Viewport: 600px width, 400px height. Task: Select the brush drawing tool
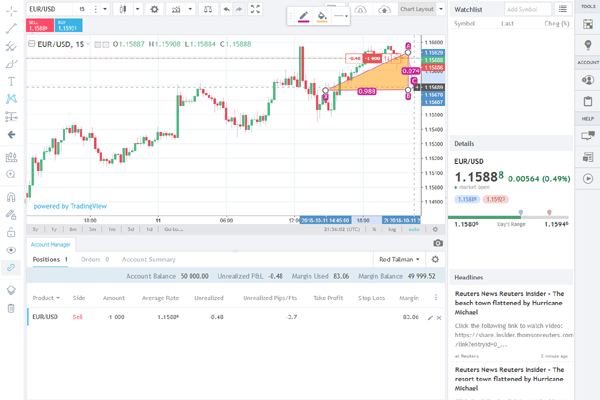11,64
